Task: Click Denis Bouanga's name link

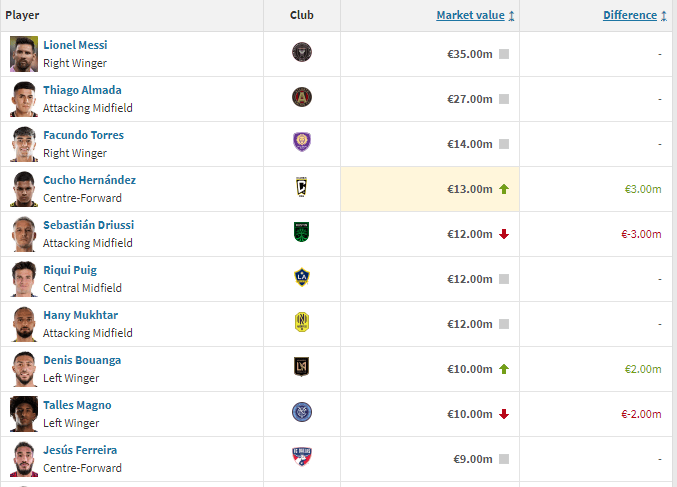Action: (x=82, y=360)
